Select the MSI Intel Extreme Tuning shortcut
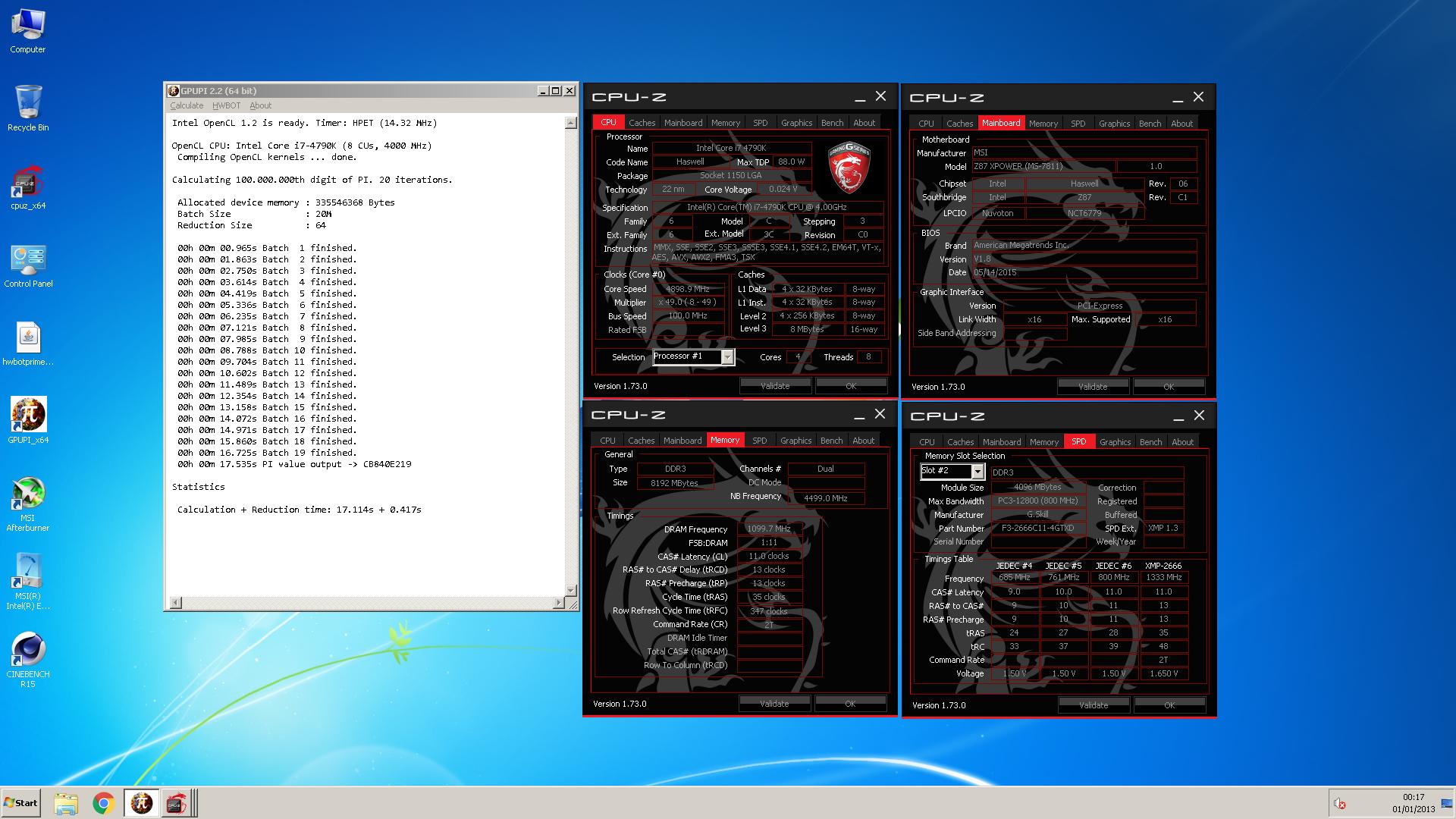Image resolution: width=1456 pixels, height=819 pixels. (x=28, y=582)
